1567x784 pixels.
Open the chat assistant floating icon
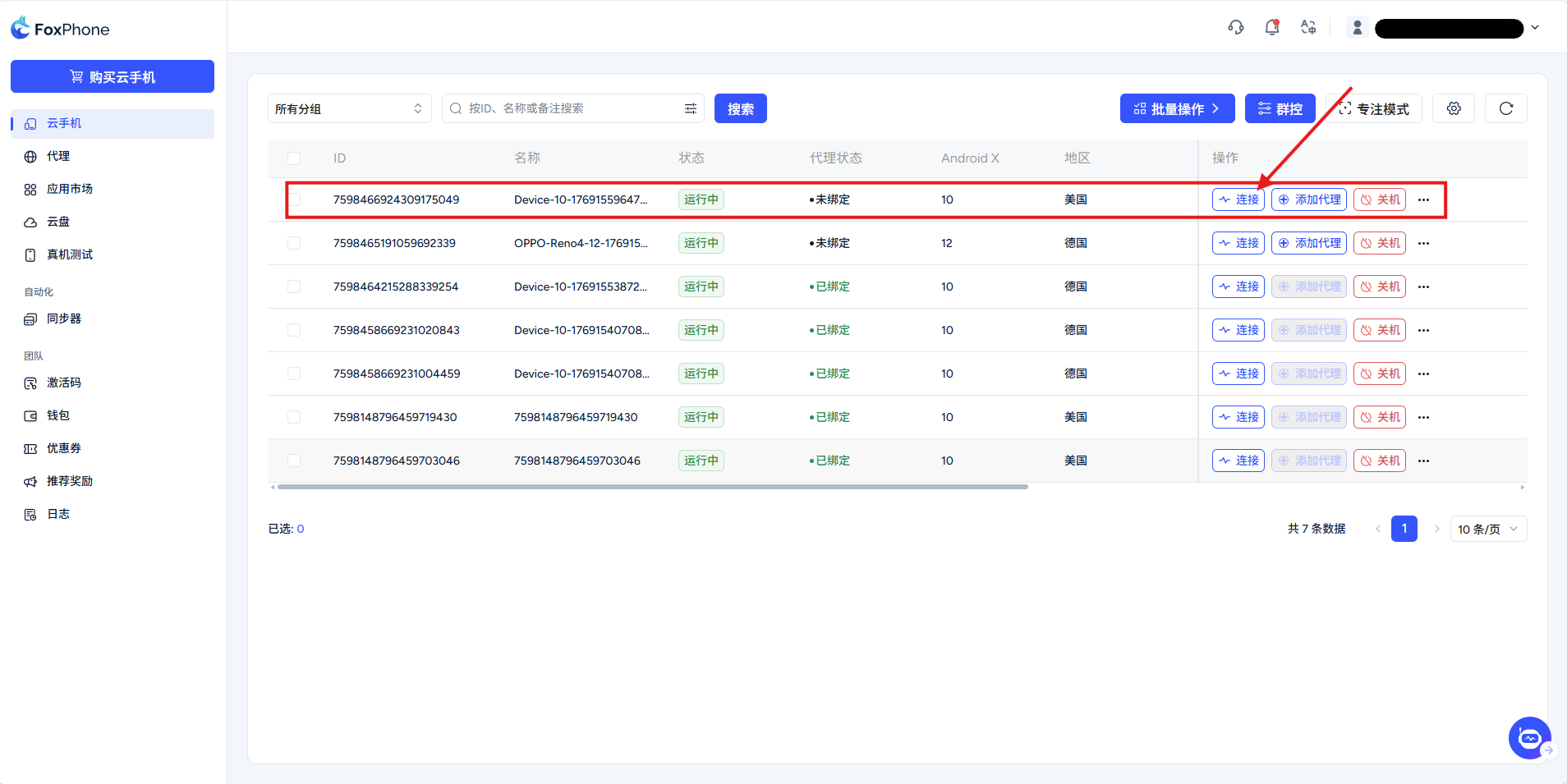1528,738
